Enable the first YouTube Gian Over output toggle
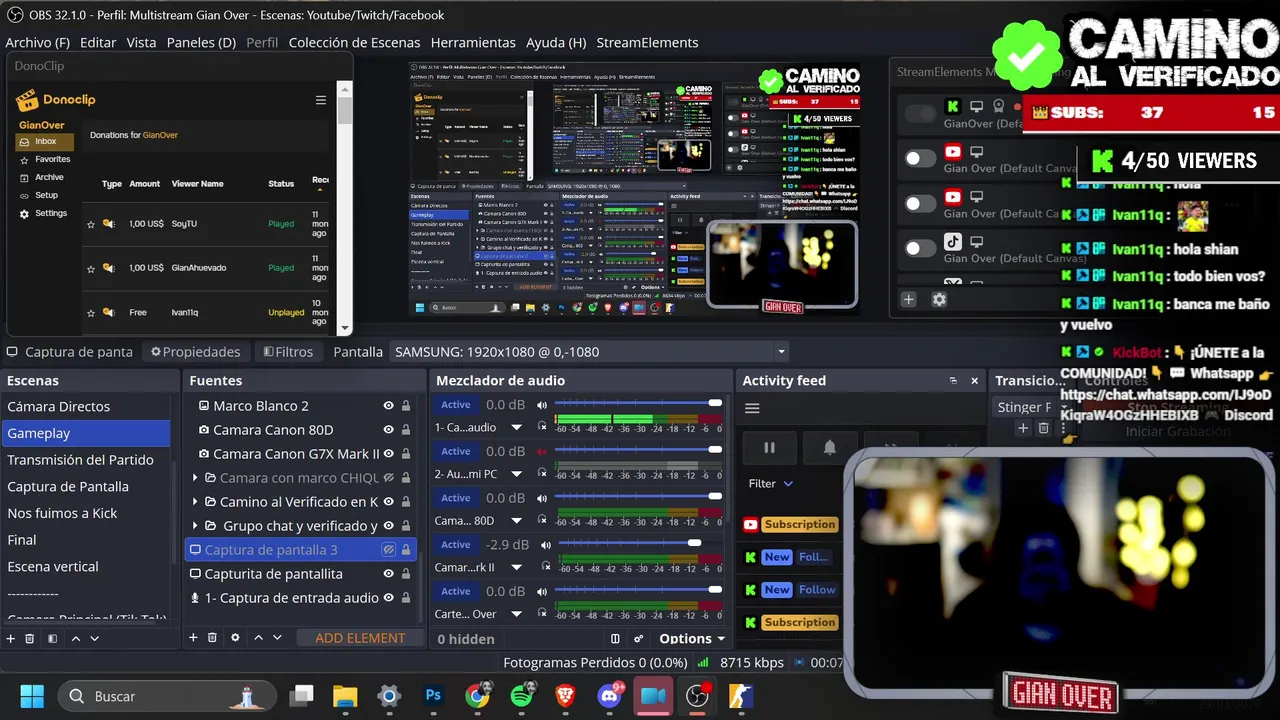1280x720 pixels. click(x=920, y=158)
